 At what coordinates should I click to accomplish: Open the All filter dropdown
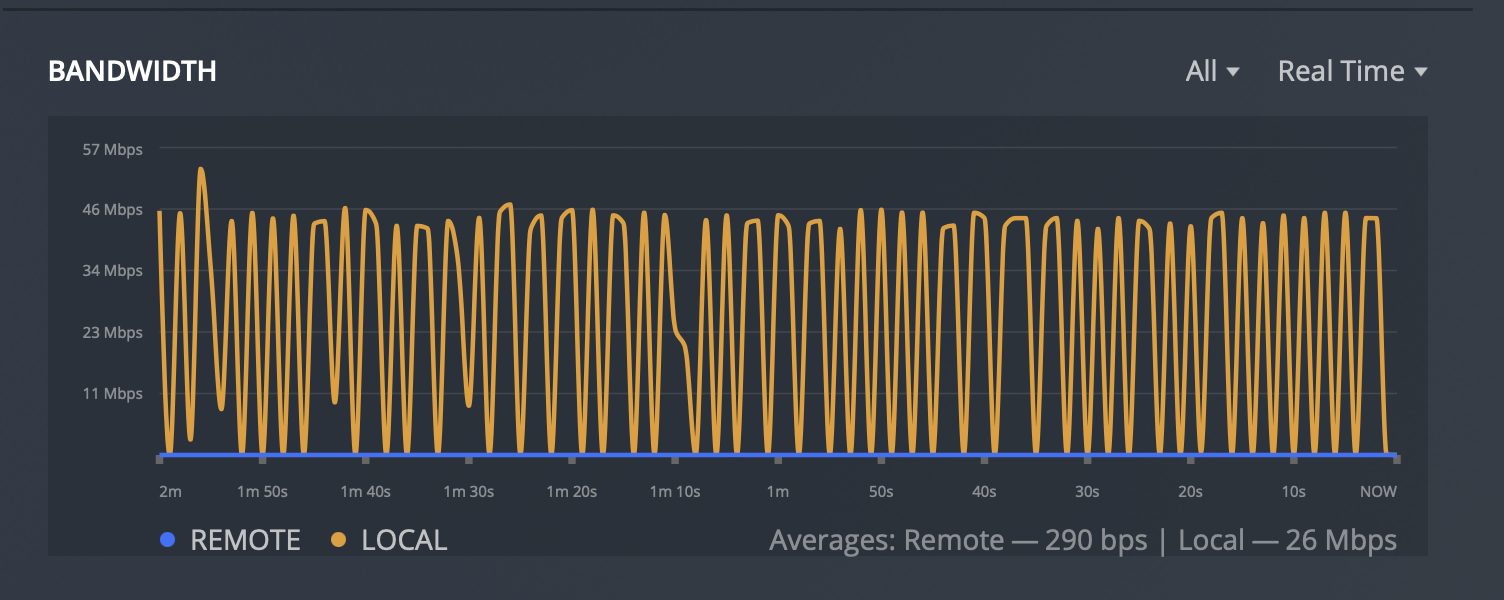click(1212, 71)
